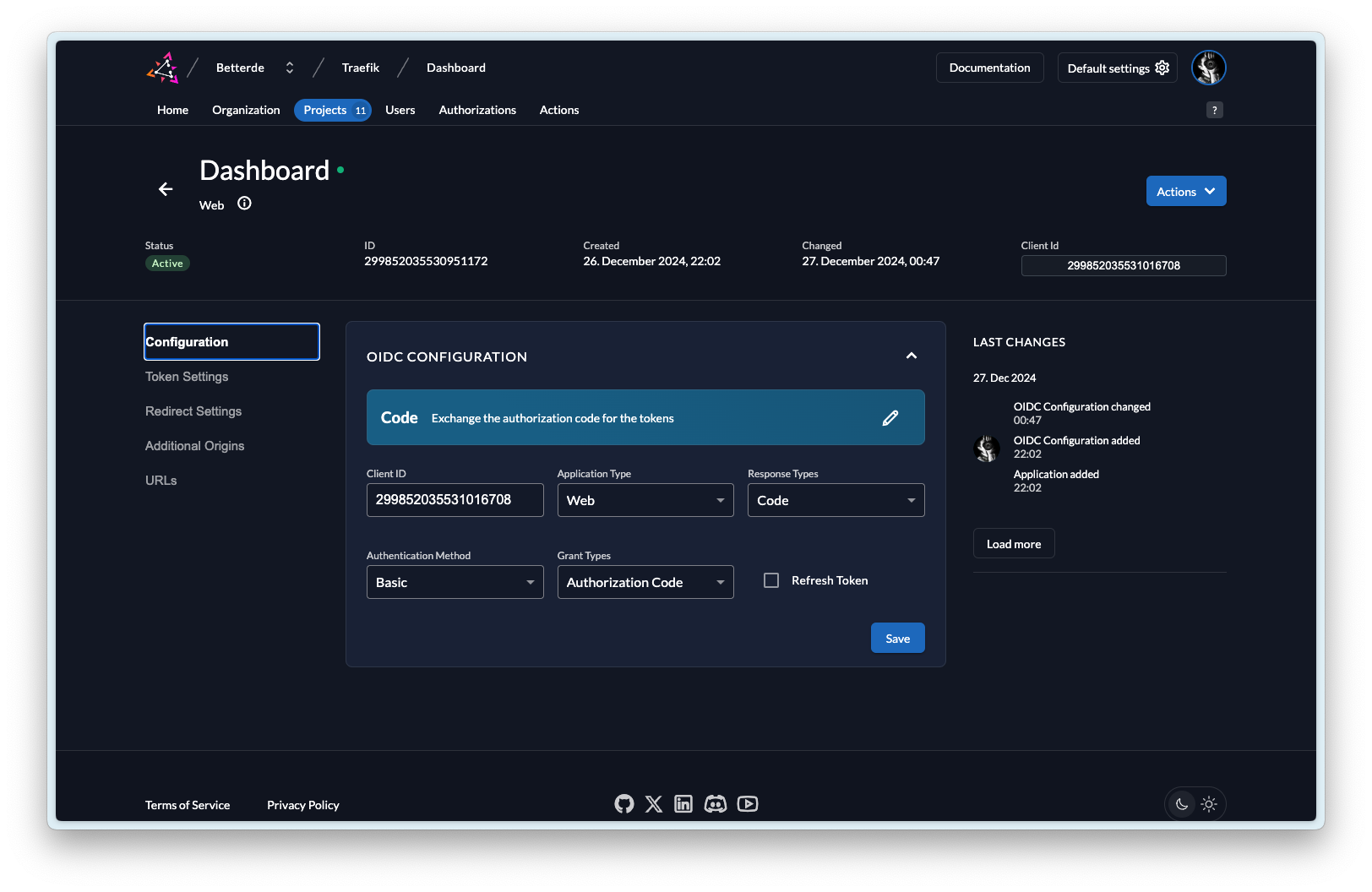
Task: Open Privacy Policy link
Action: click(x=303, y=805)
